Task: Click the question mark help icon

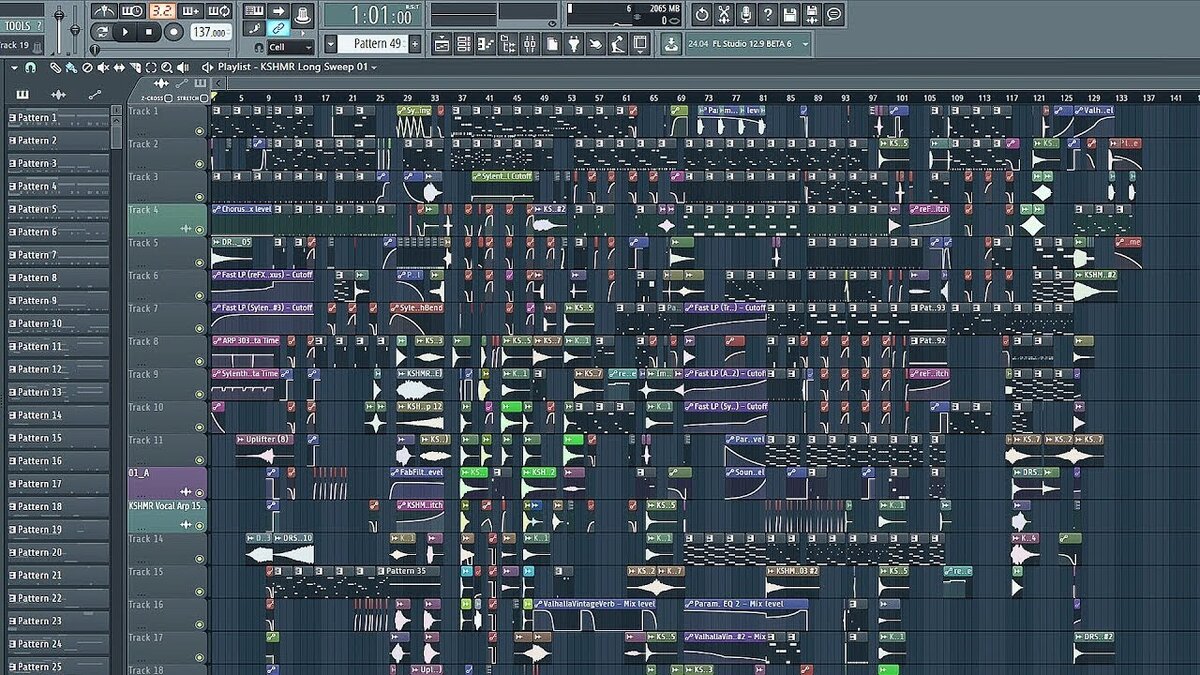Action: (x=768, y=15)
